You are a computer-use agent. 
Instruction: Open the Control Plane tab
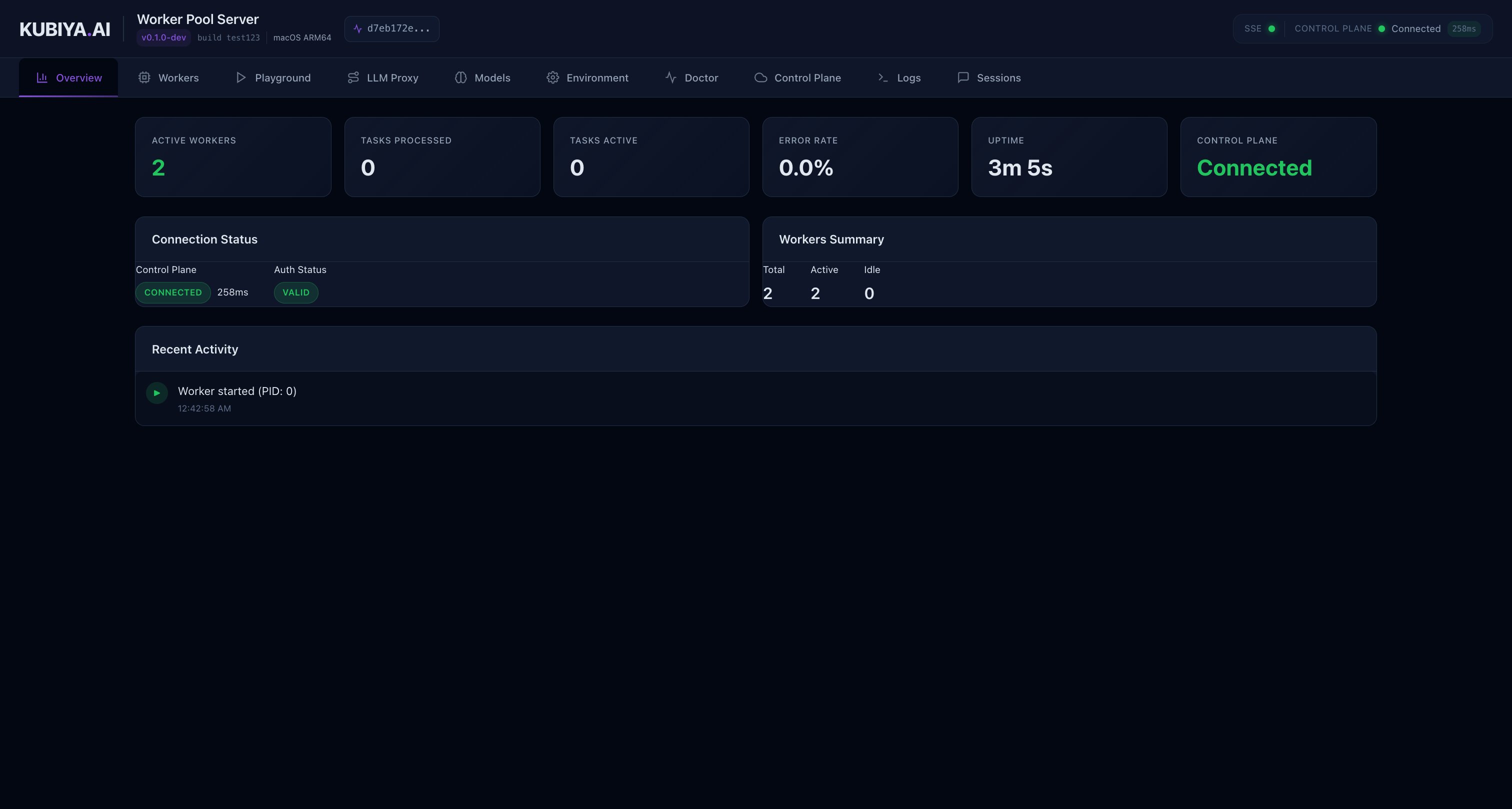pos(797,77)
